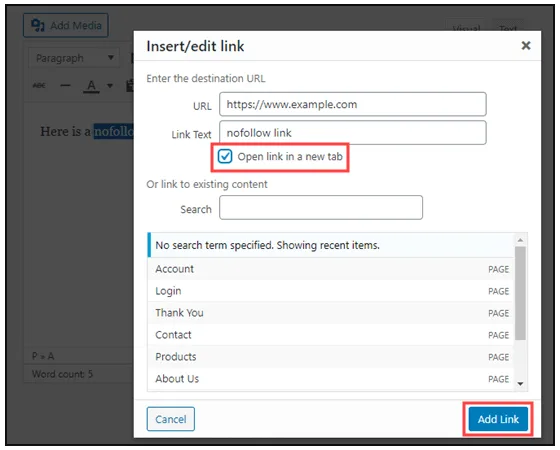This screenshot has height=450, width=560.
Task: Click the Add Link button
Action: pyautogui.click(x=498, y=419)
